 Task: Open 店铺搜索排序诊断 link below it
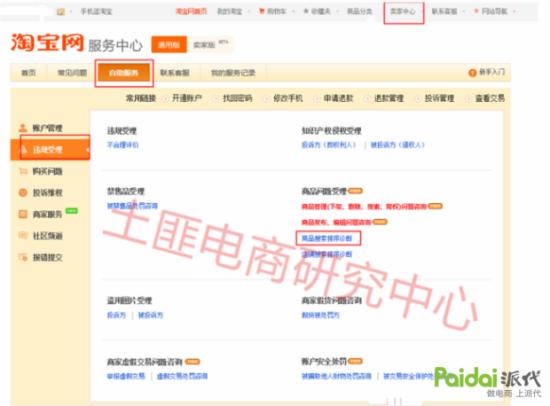click(327, 254)
